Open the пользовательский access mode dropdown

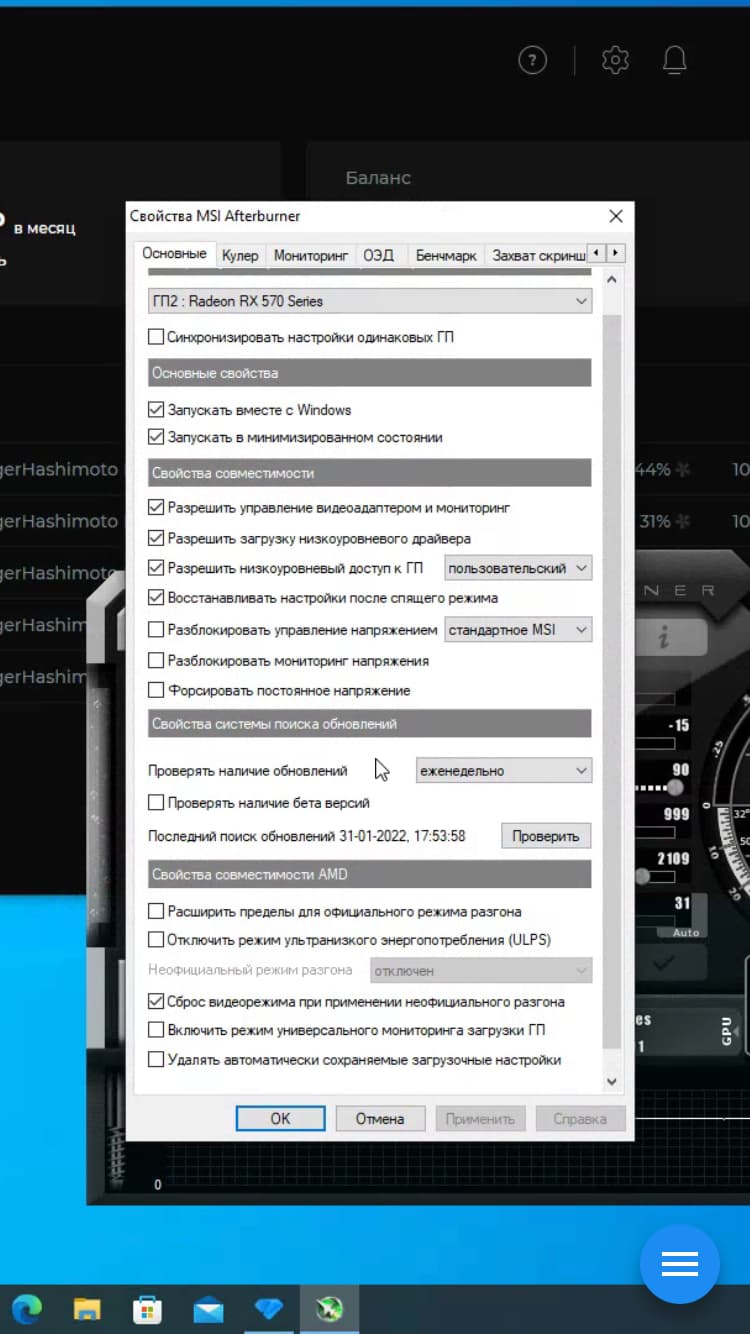(x=518, y=568)
